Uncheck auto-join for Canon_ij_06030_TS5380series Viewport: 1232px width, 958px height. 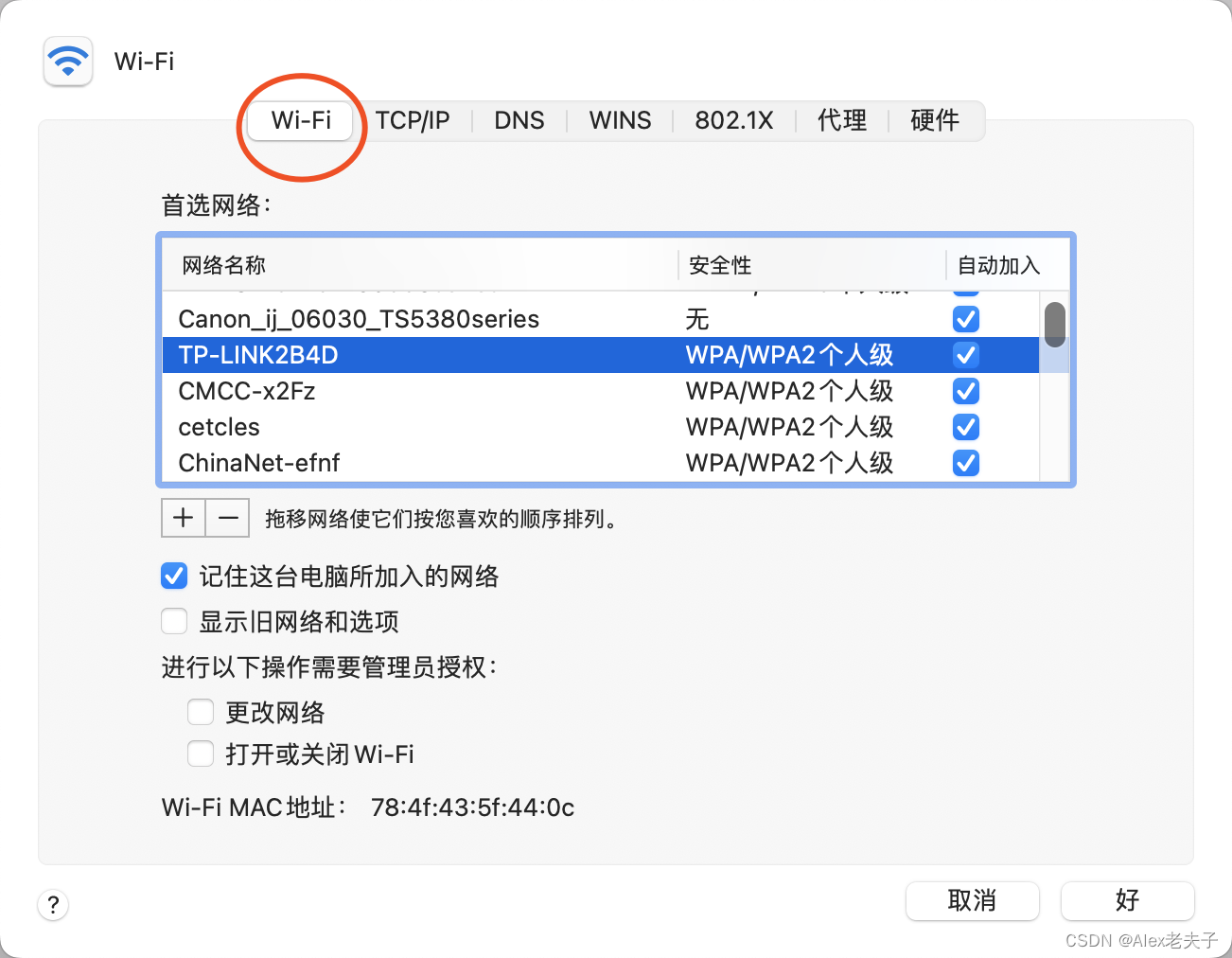tap(966, 319)
